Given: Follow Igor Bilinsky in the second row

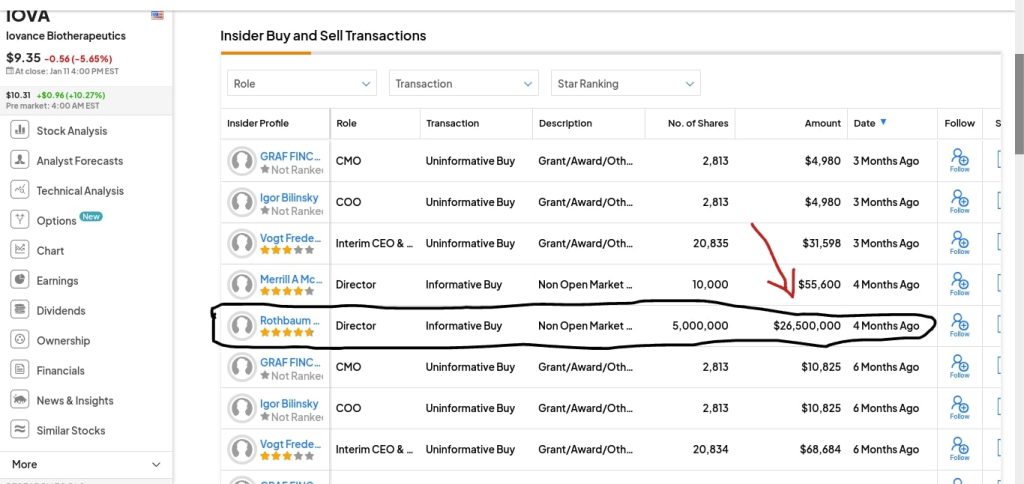Looking at the screenshot, I should point(959,201).
